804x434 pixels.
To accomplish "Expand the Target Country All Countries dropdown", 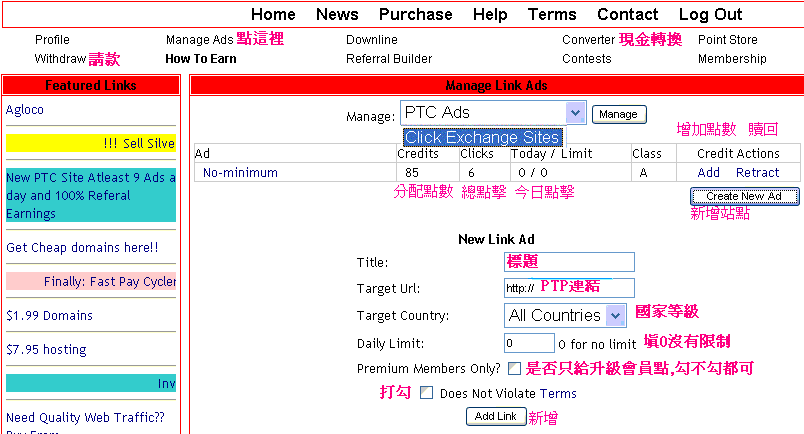I will (566, 315).
